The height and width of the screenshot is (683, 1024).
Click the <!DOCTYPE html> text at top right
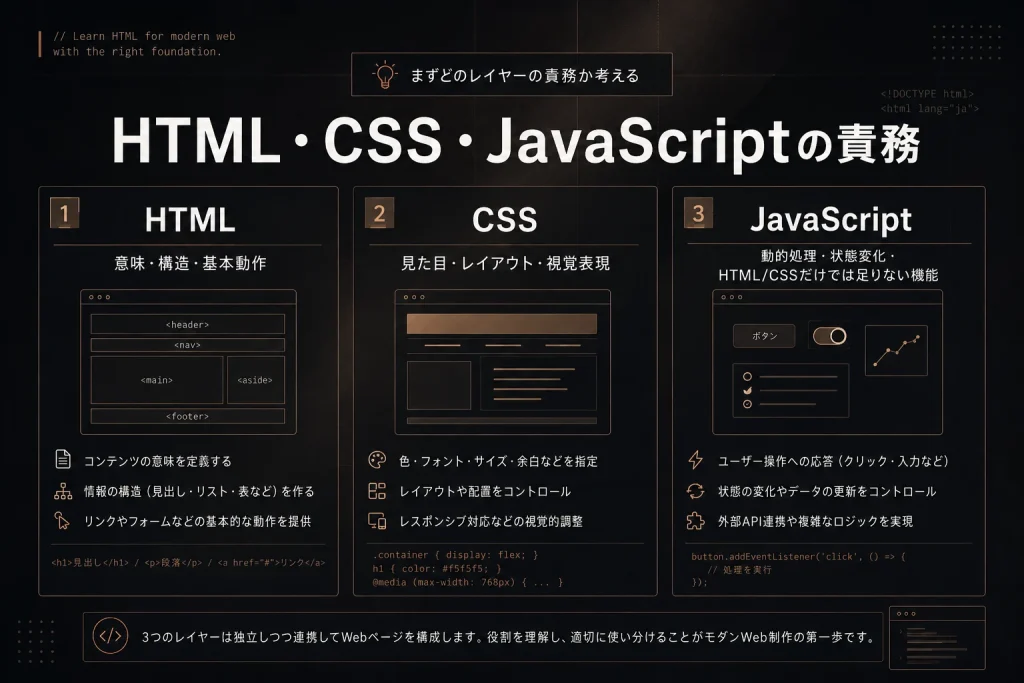pyautogui.click(x=927, y=93)
